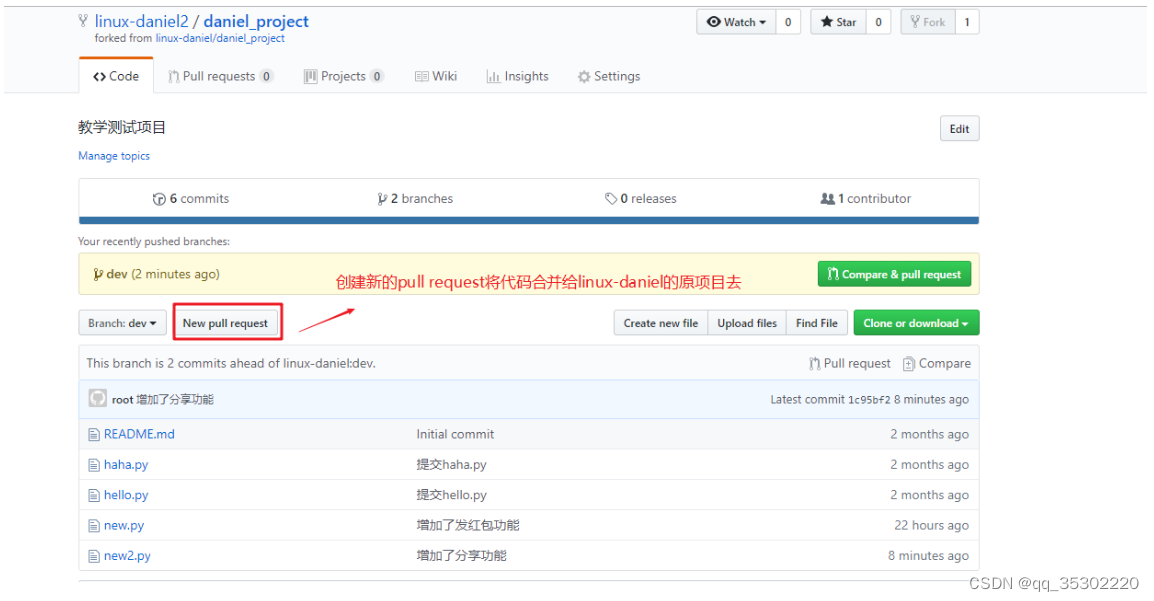Open README.md file
The width and height of the screenshot is (1154, 601).
click(x=139, y=434)
